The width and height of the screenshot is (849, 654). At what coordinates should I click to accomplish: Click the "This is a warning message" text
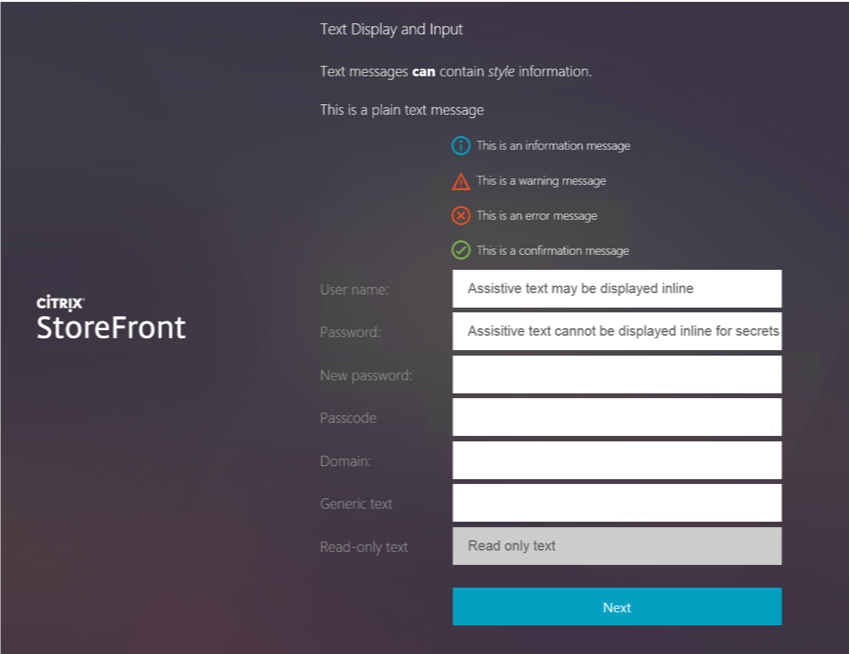coord(541,181)
